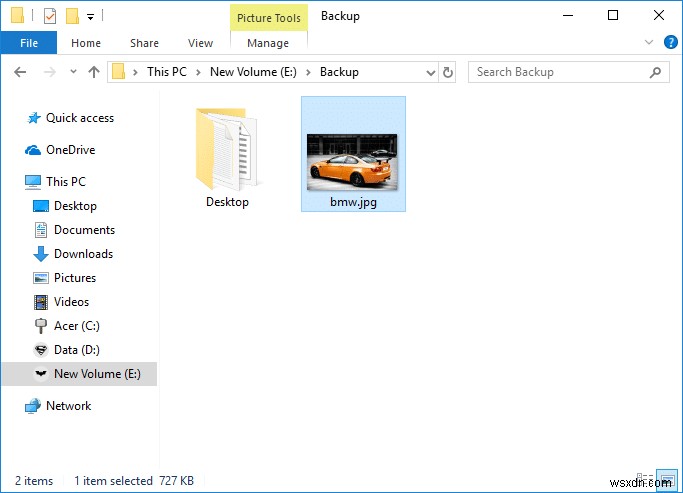
Task: Click the Documents page icon
Action: tap(41, 230)
